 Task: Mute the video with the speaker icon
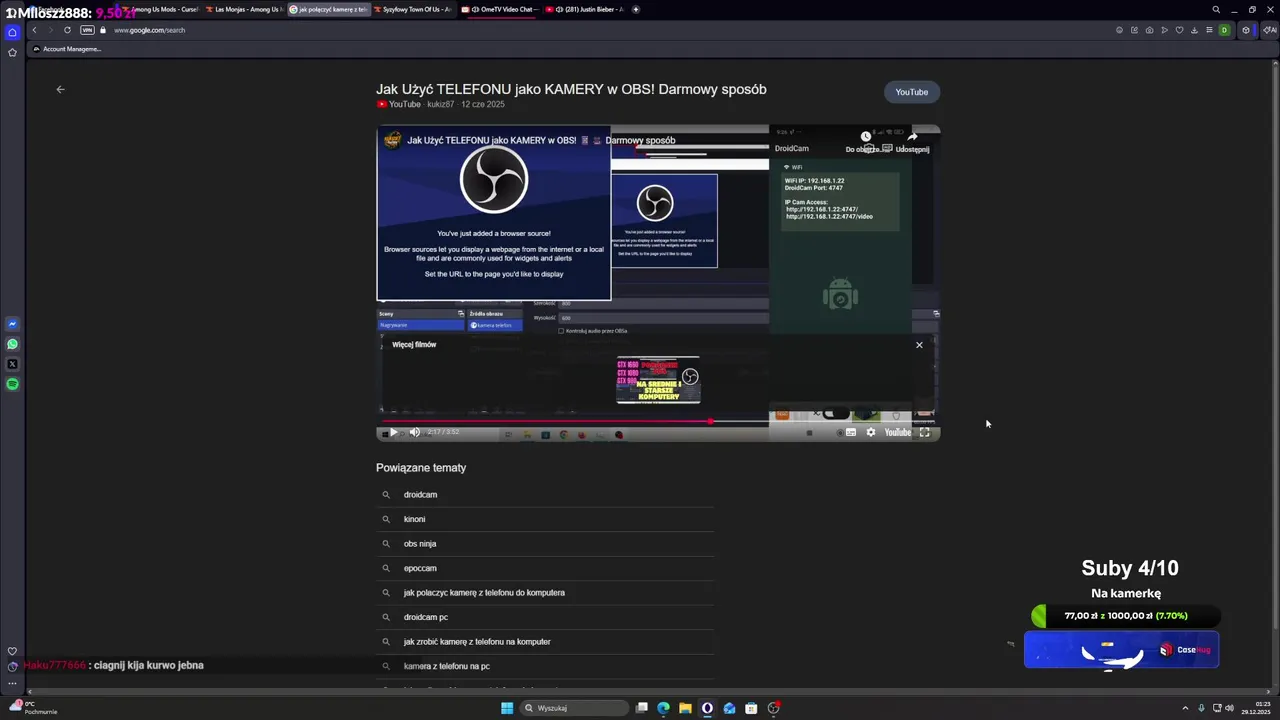click(414, 432)
